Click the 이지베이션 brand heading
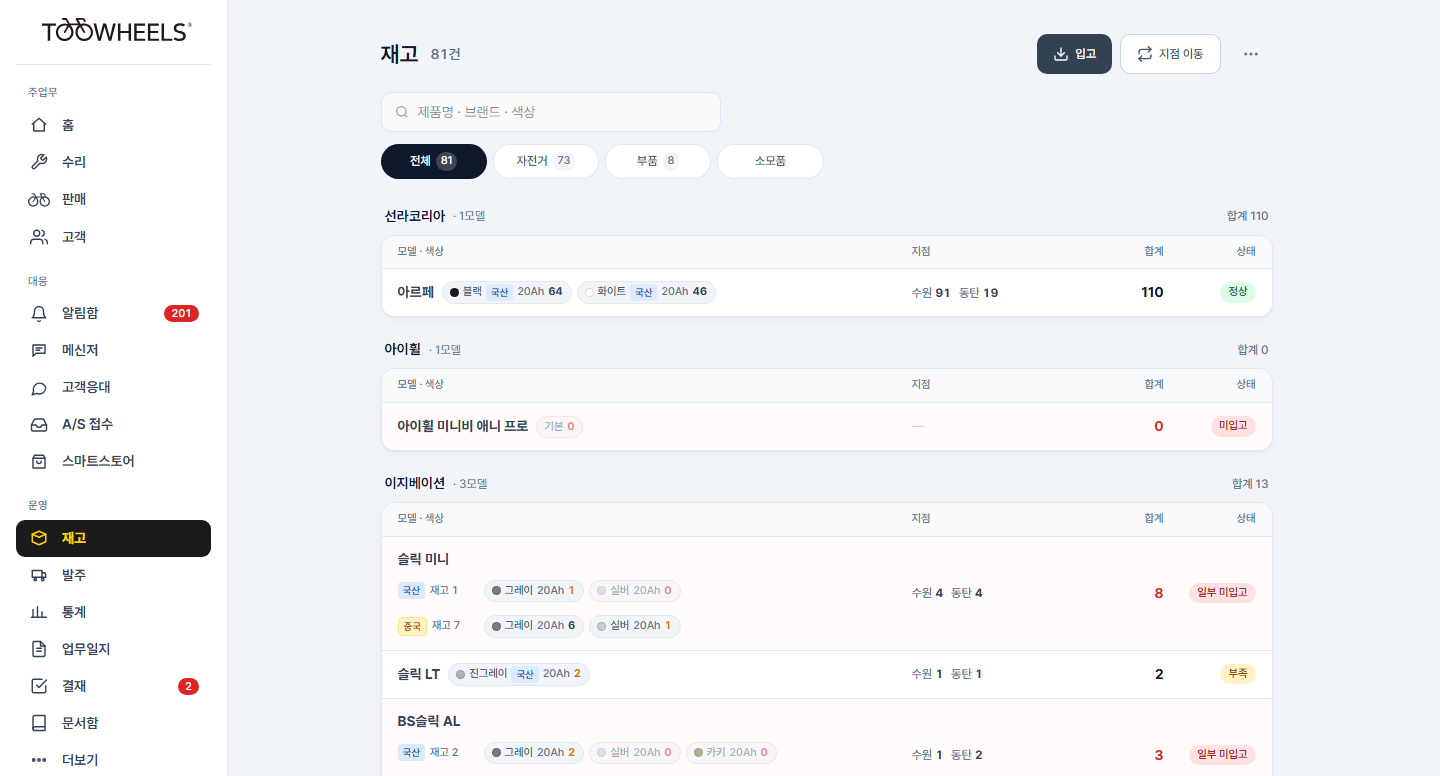The image size is (1440, 776). tap(414, 483)
